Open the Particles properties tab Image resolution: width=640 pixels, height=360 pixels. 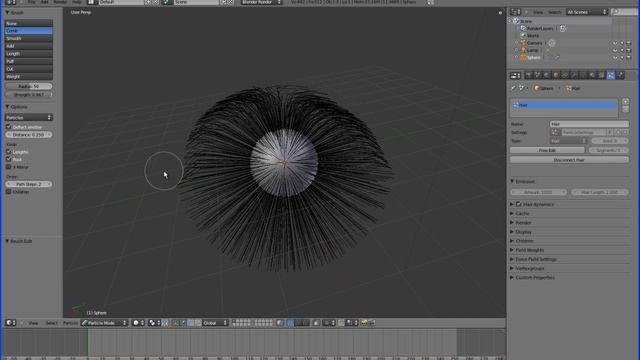pos(611,75)
